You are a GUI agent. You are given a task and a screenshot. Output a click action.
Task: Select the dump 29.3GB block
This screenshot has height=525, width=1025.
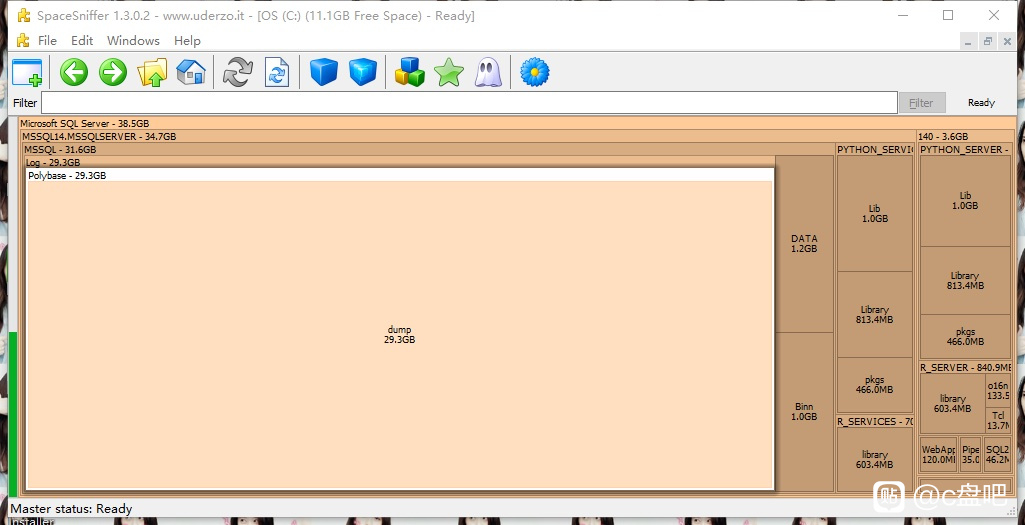(x=399, y=335)
